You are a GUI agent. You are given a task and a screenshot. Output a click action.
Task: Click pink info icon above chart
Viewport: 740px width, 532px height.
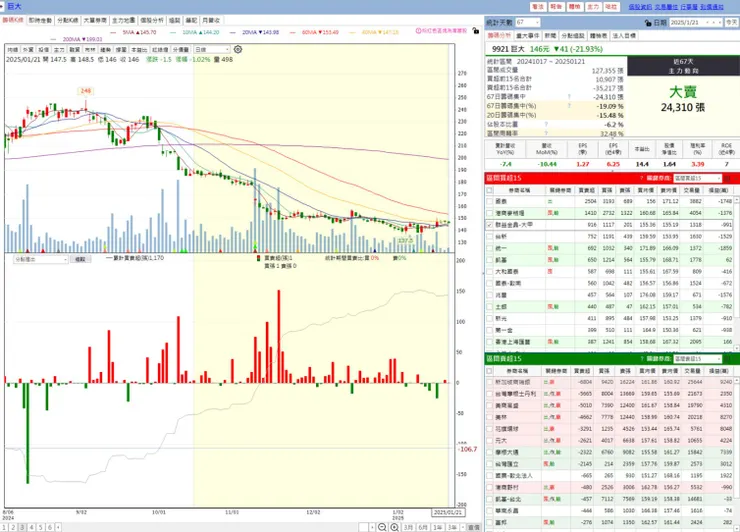[x=418, y=31]
